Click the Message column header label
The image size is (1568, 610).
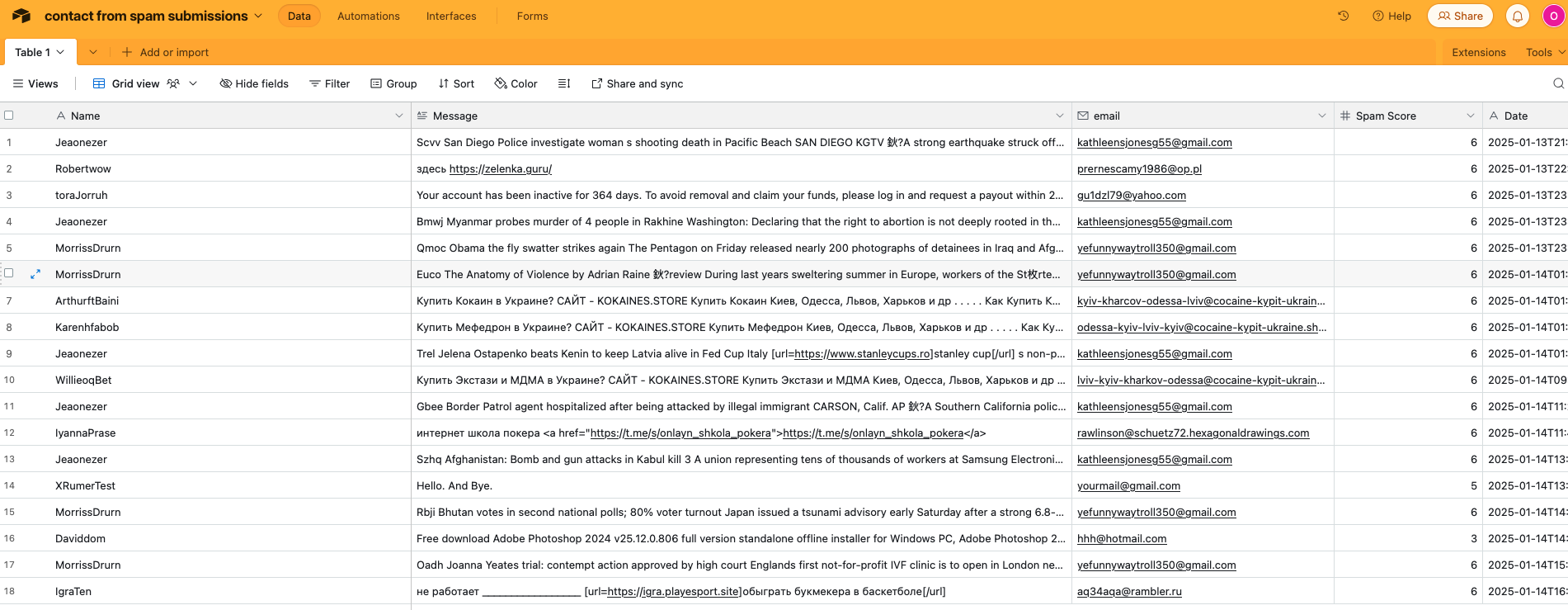click(x=455, y=116)
